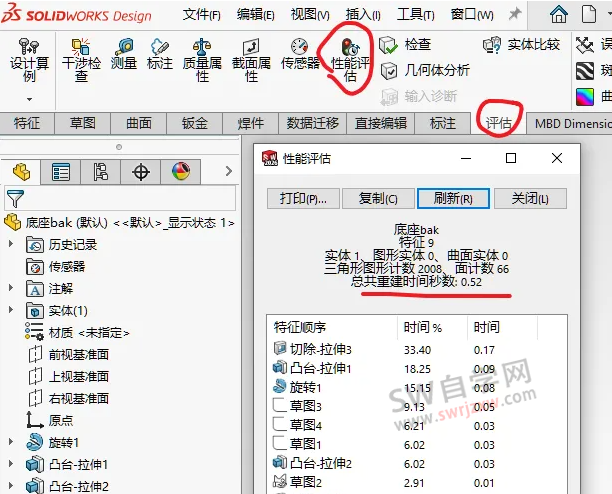Switch to the 特征 features tab
Viewport: 612px width, 494px height.
[x=27, y=123]
